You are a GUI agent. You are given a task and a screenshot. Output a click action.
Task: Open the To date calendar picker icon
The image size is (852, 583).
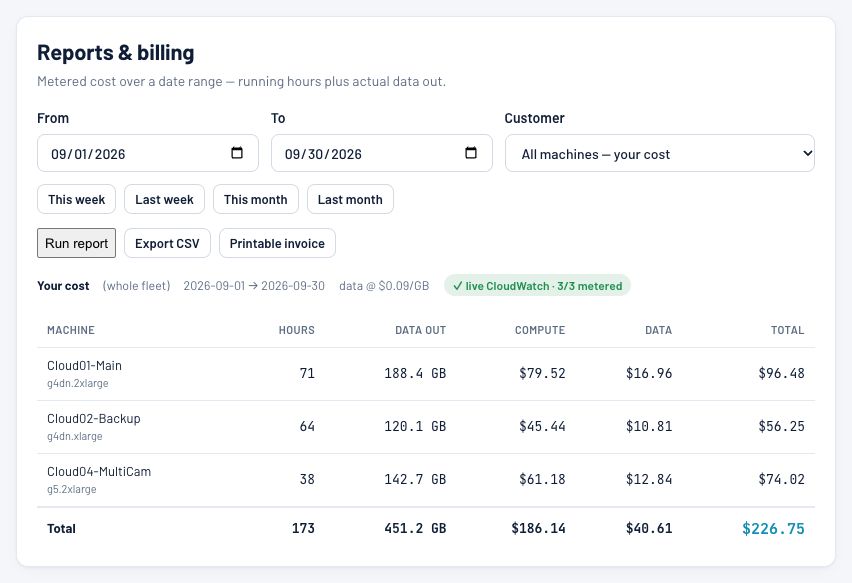(471, 153)
